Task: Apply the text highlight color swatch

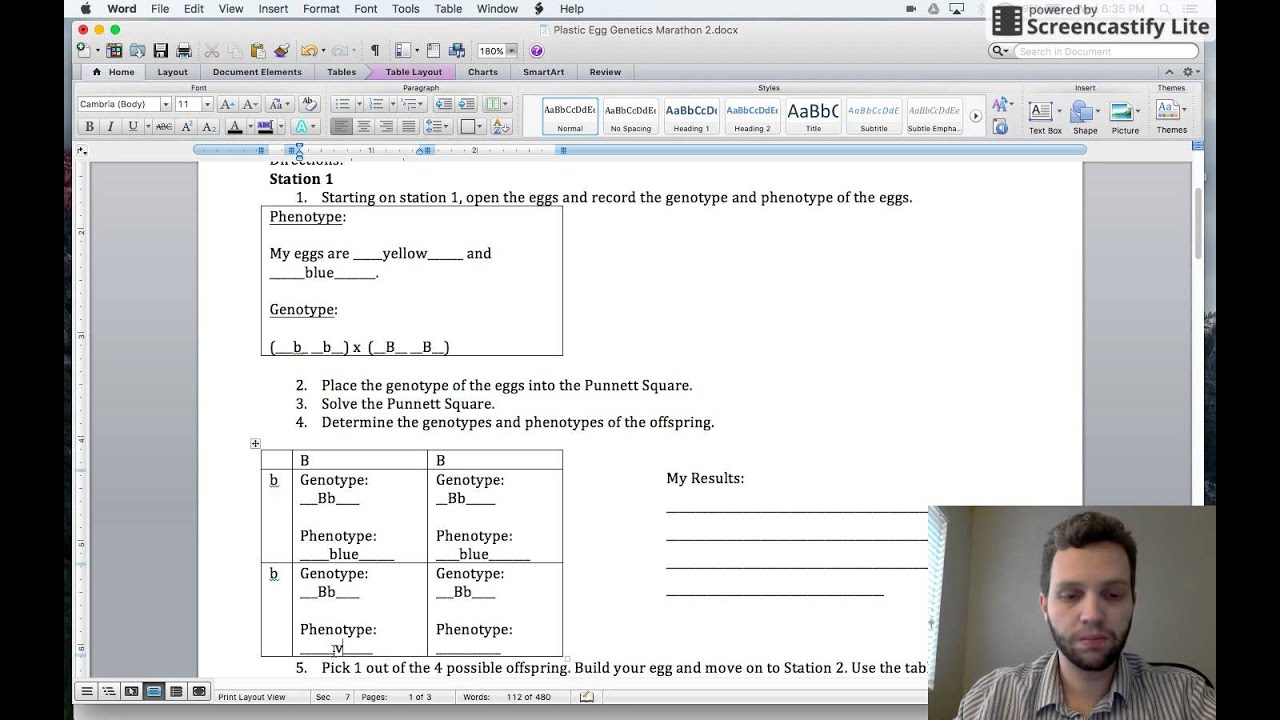Action: (x=265, y=127)
